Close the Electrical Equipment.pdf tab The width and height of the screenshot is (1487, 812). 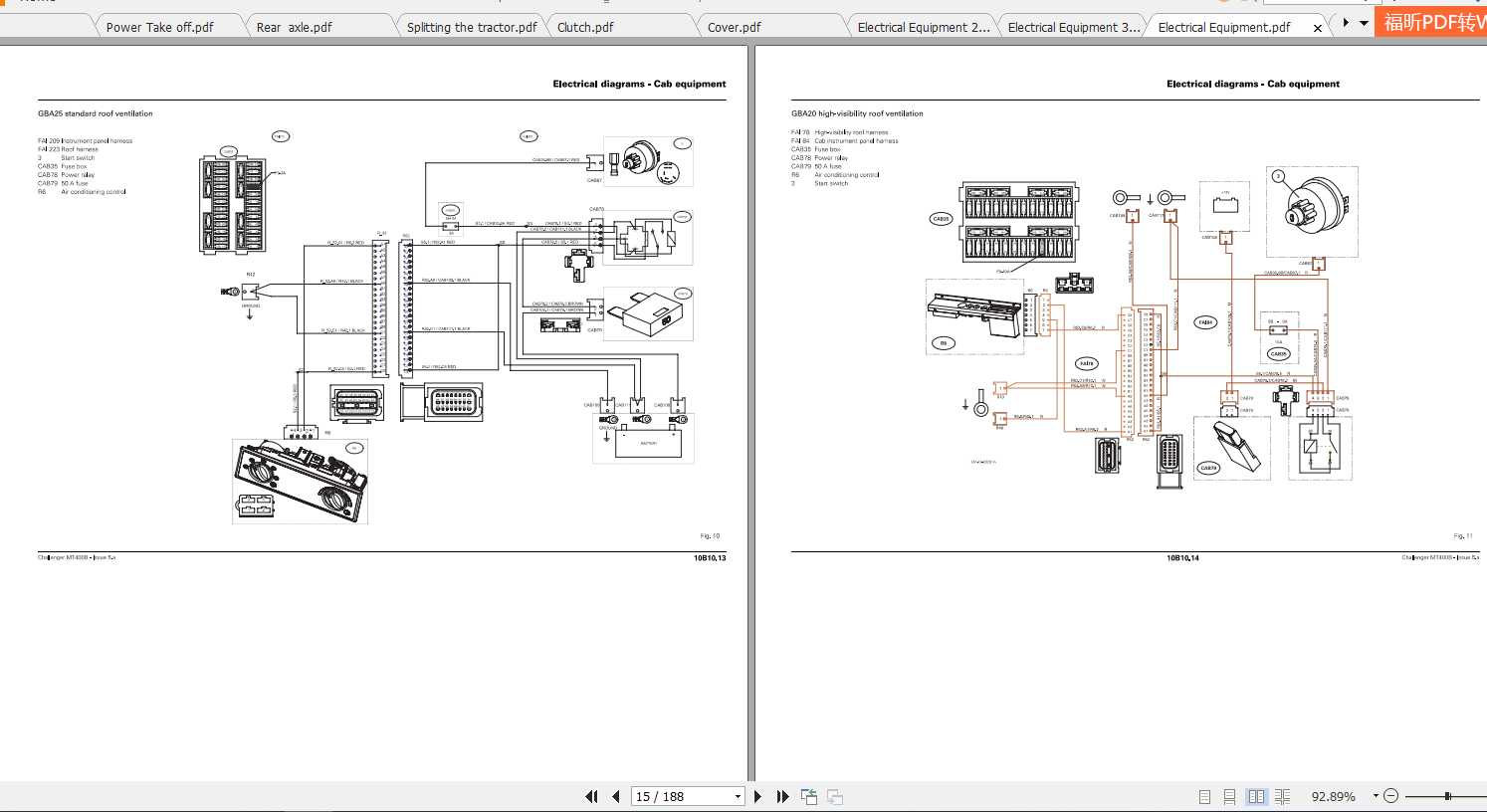(1318, 28)
